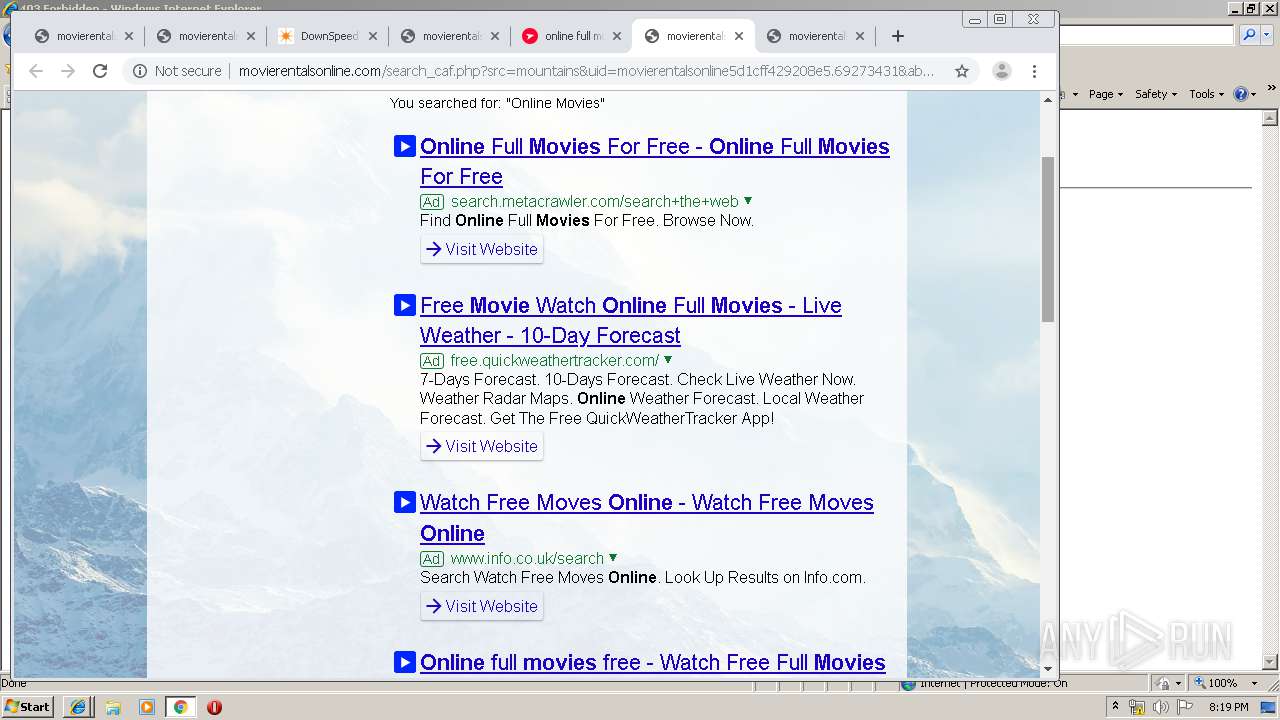1280x720 pixels.
Task: Open Windows Explorer from the taskbar
Action: pos(113,707)
